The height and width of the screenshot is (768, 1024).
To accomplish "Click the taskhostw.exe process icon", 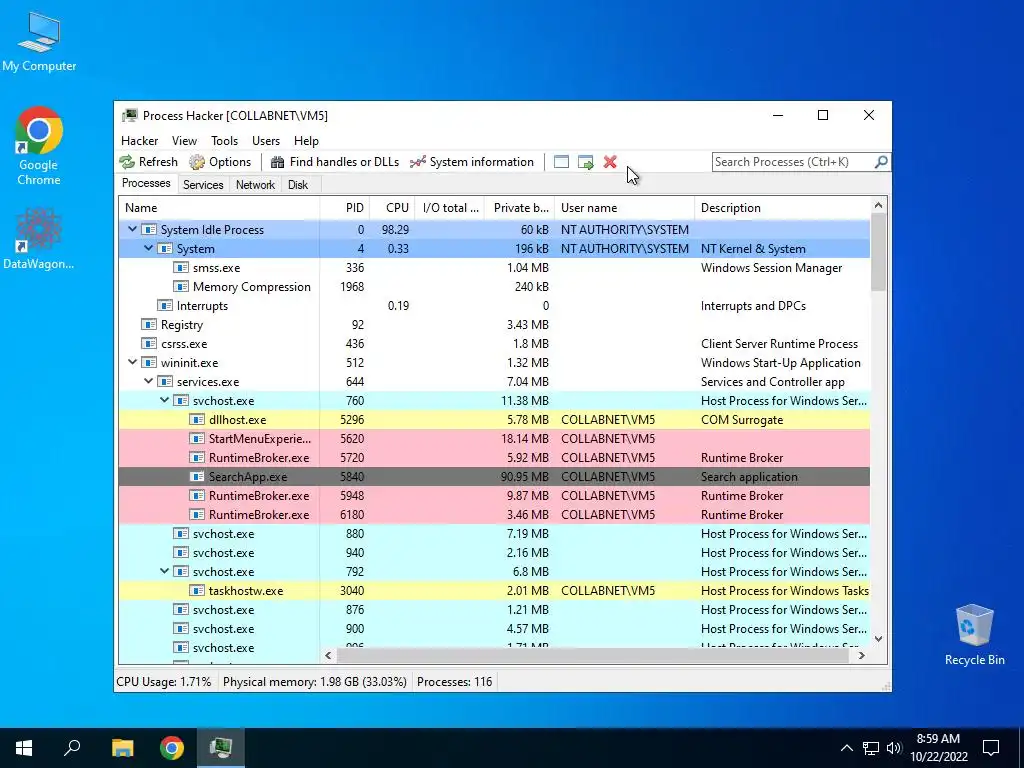I will 197,590.
